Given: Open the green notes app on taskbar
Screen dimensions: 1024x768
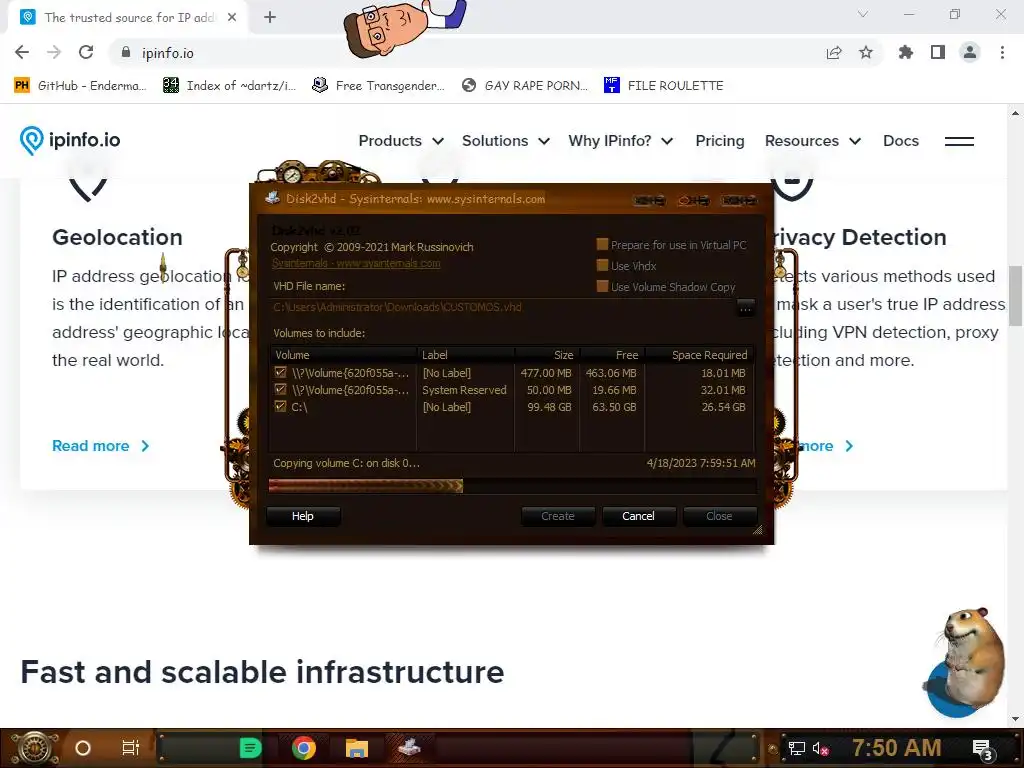Looking at the screenshot, I should [250, 748].
